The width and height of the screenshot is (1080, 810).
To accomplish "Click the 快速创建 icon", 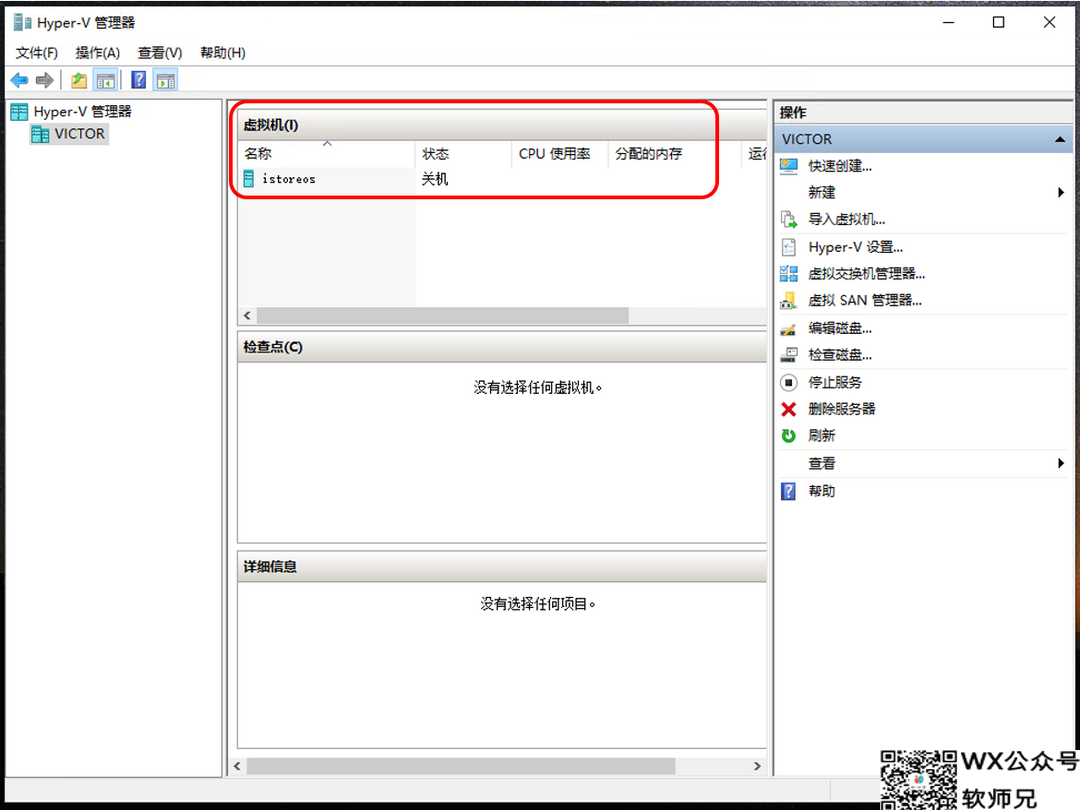I will [x=789, y=166].
